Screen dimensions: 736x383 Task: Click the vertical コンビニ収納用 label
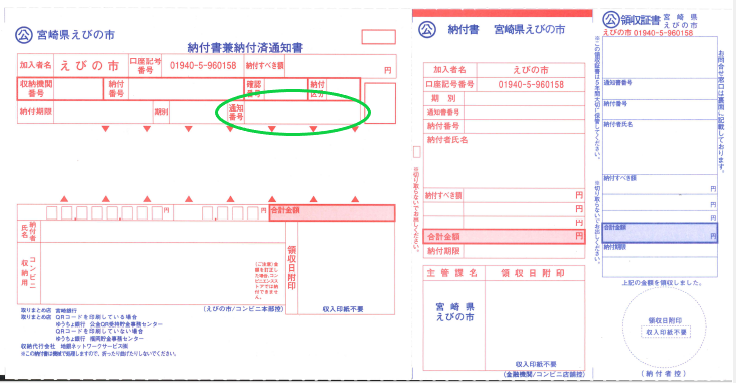[29, 272]
